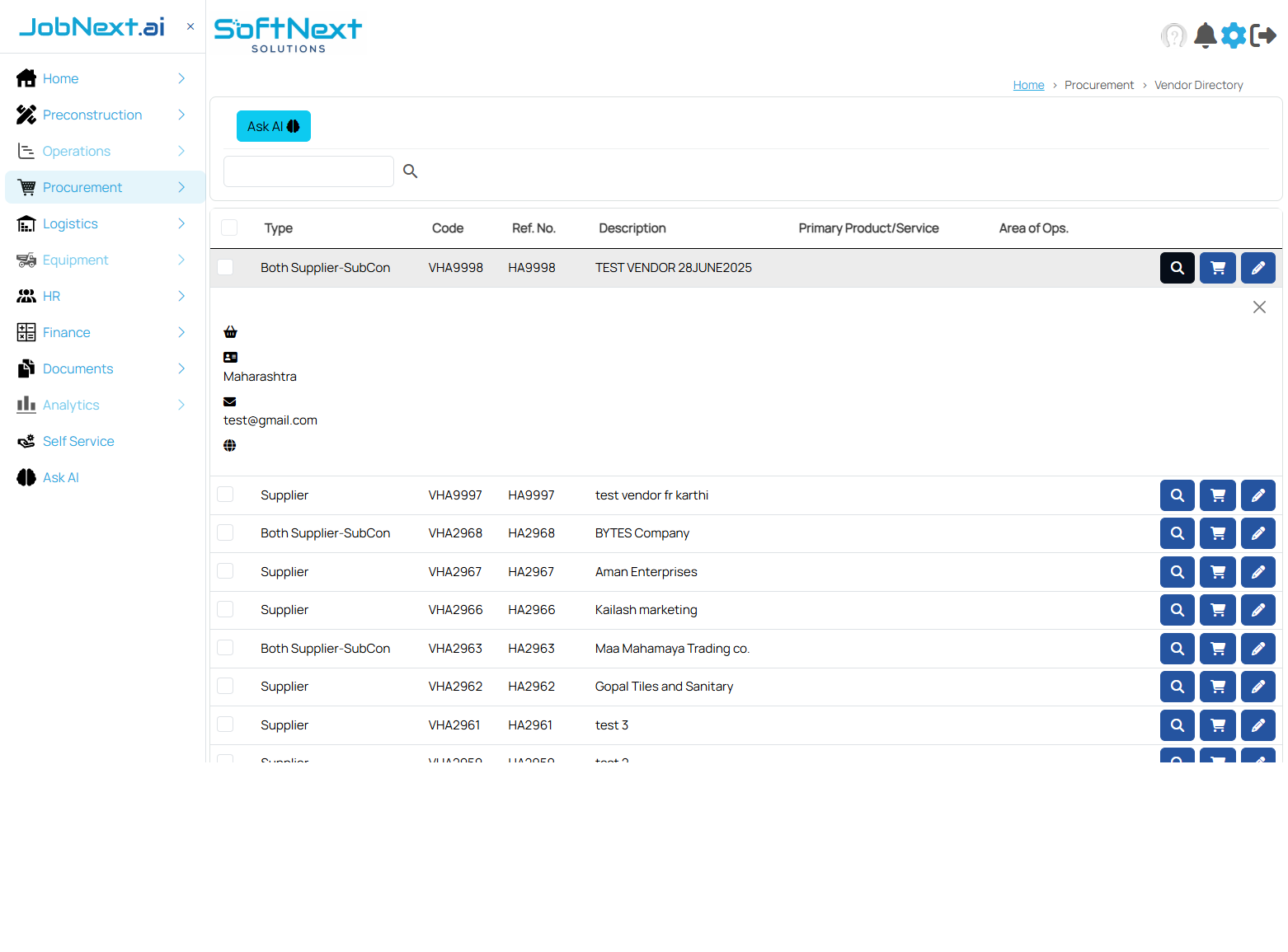Click inside the vendor search input field
This screenshot has height=952, width=1288.
tap(308, 171)
